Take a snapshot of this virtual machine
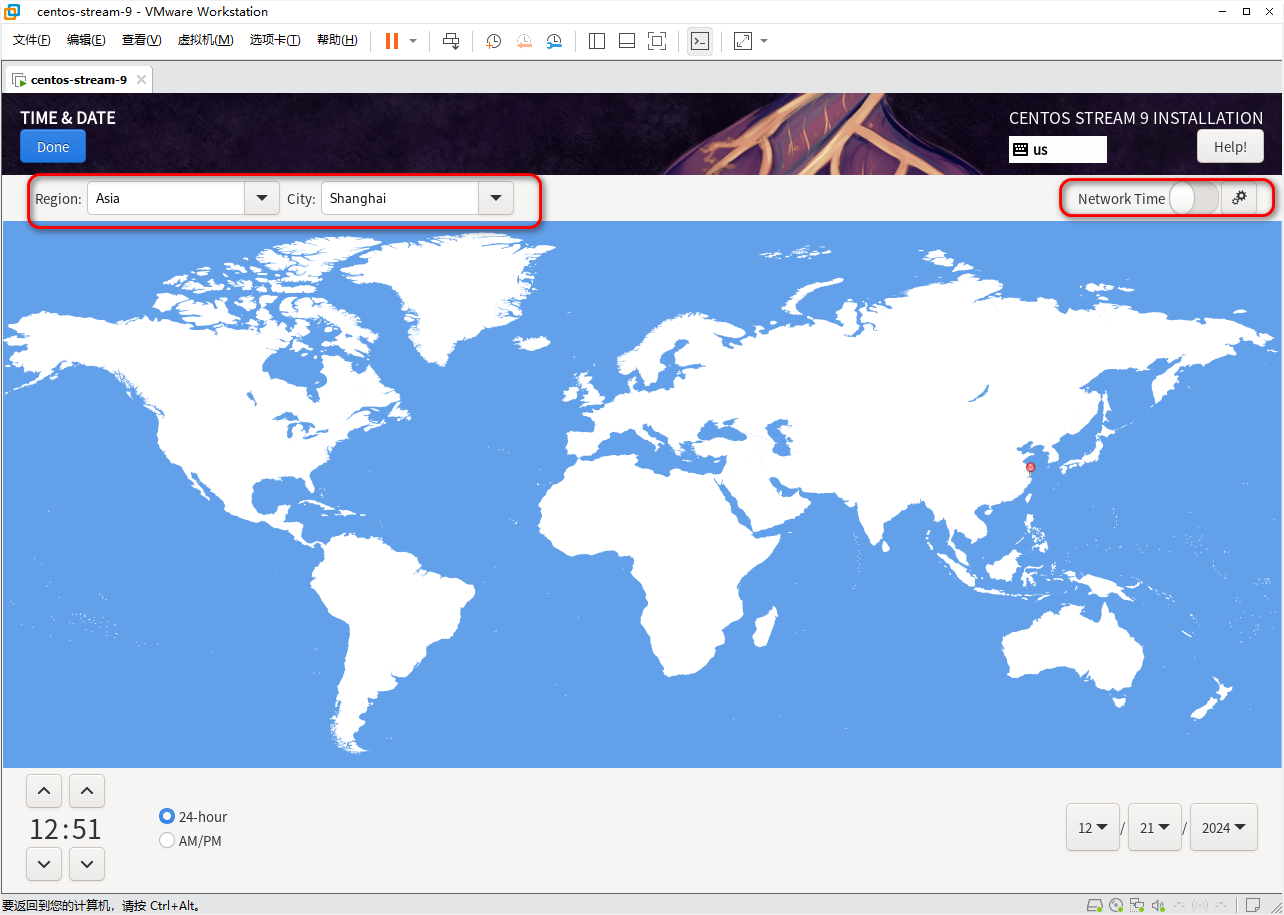 (x=494, y=41)
